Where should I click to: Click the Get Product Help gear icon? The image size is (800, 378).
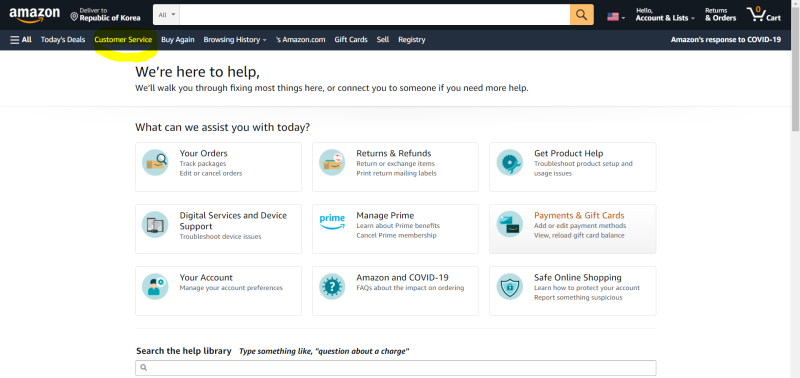pos(510,163)
